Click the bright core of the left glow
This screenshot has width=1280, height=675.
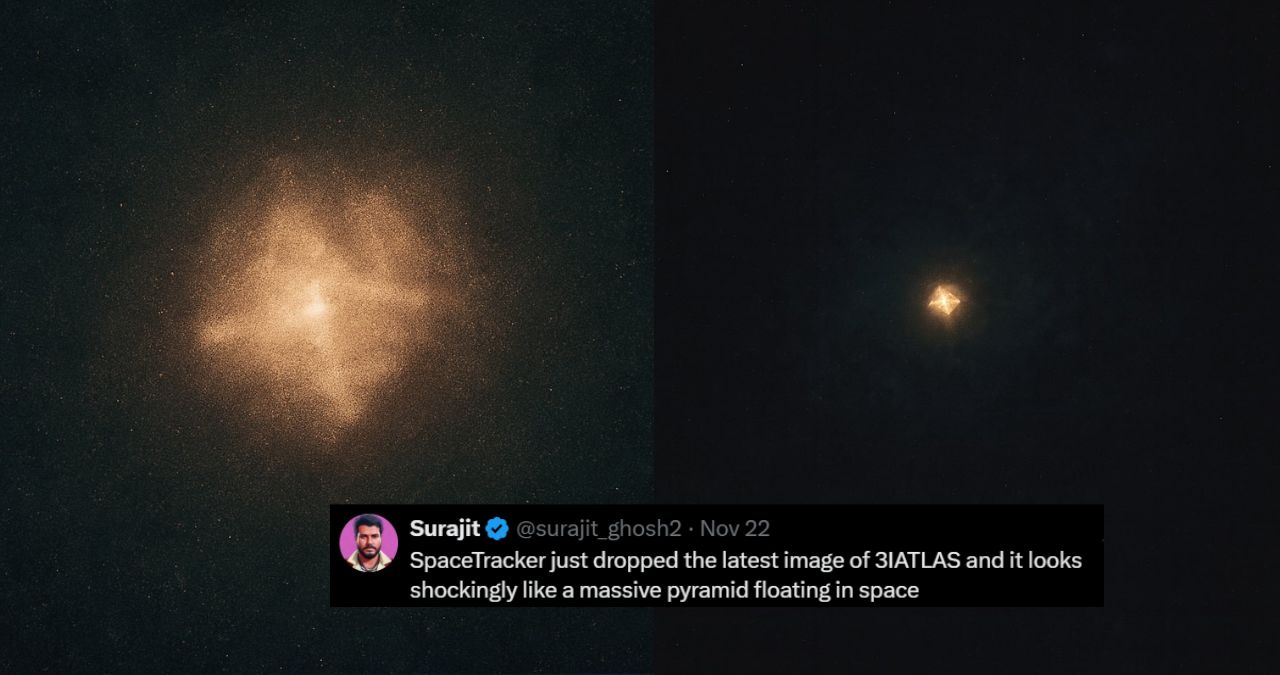pos(315,308)
